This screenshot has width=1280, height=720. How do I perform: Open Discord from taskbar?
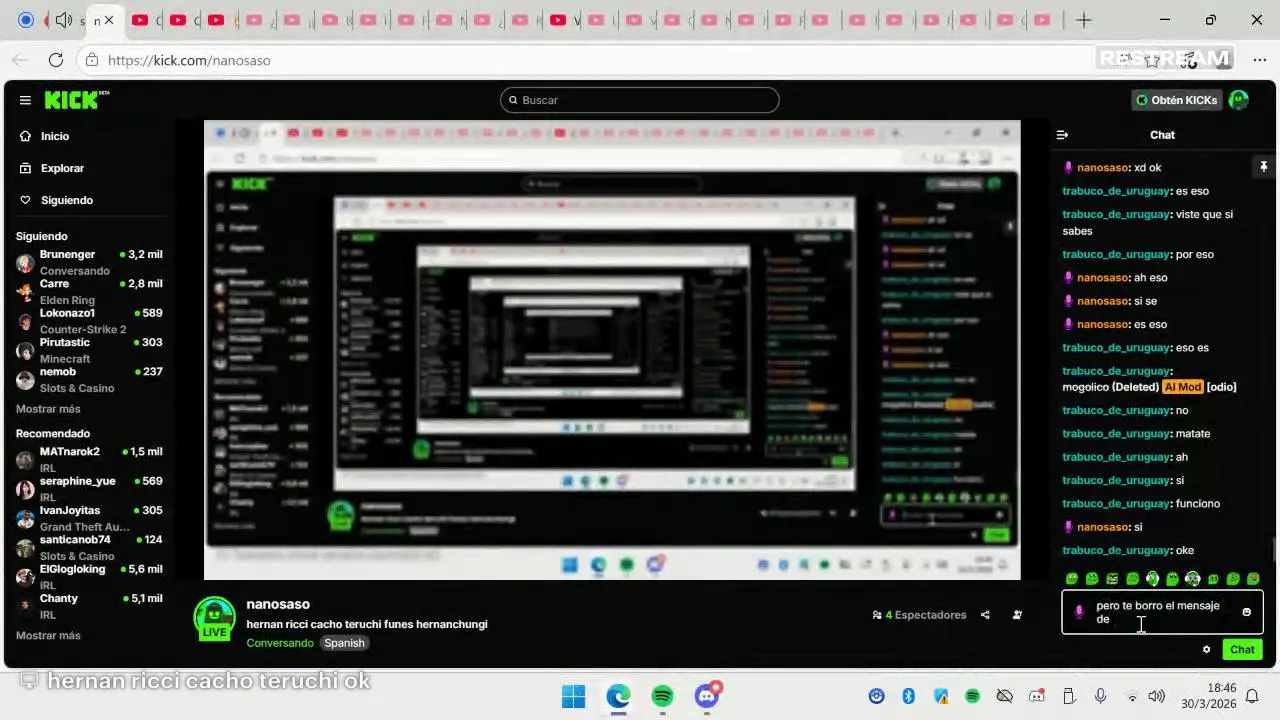[x=707, y=696]
